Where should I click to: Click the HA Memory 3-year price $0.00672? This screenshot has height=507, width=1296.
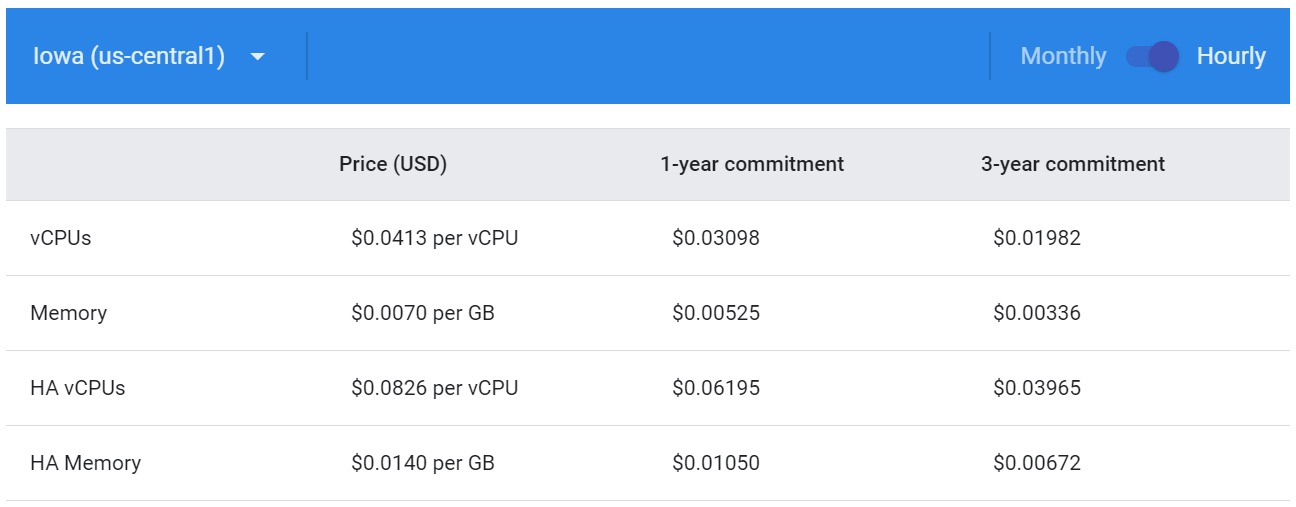(1037, 463)
